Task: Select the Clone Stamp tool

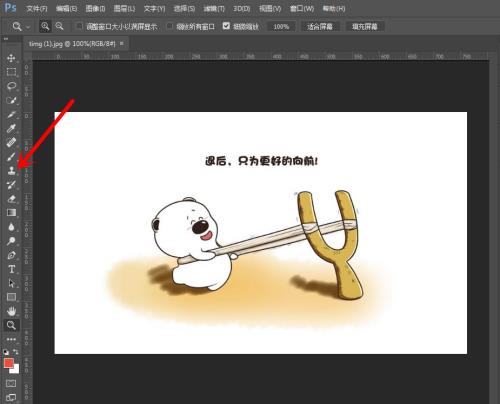Action: (11, 171)
